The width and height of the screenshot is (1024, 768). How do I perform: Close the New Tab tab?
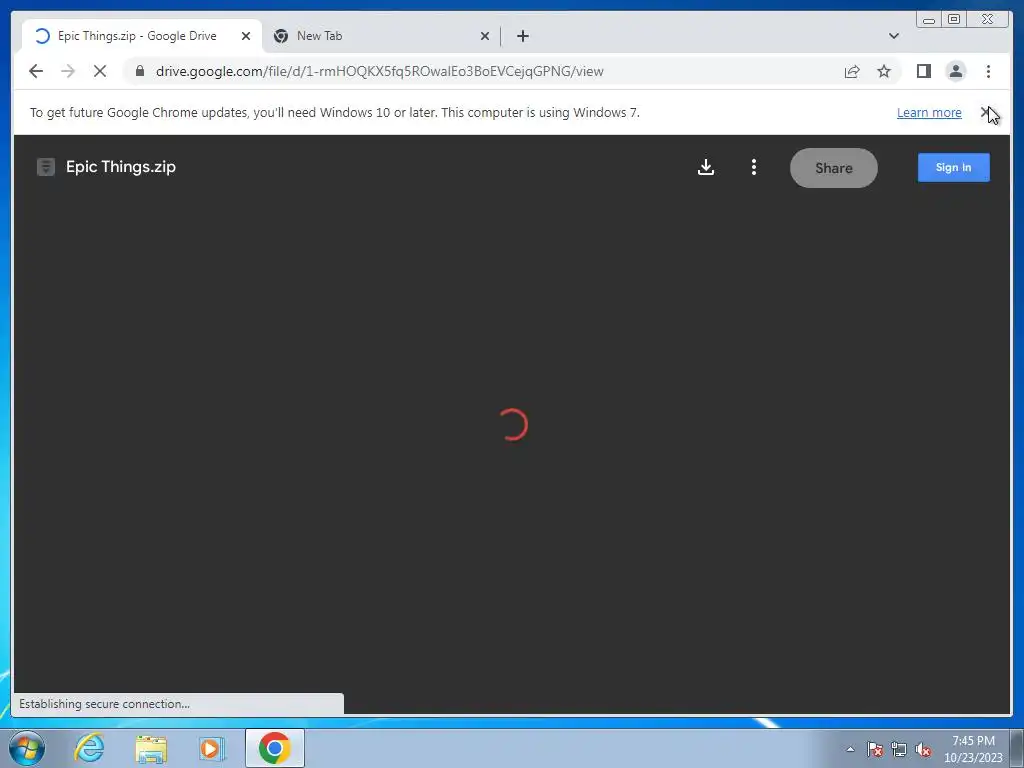click(485, 36)
